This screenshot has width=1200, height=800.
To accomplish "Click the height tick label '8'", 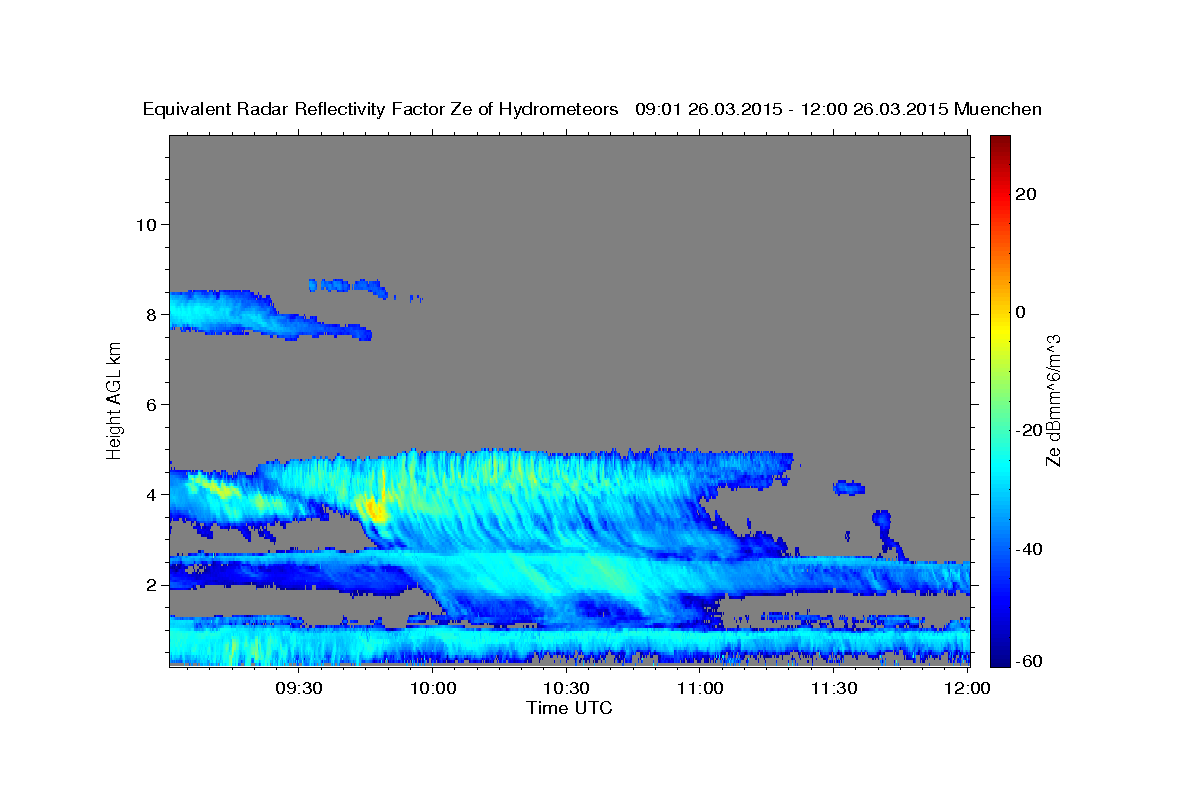I will 152,314.
